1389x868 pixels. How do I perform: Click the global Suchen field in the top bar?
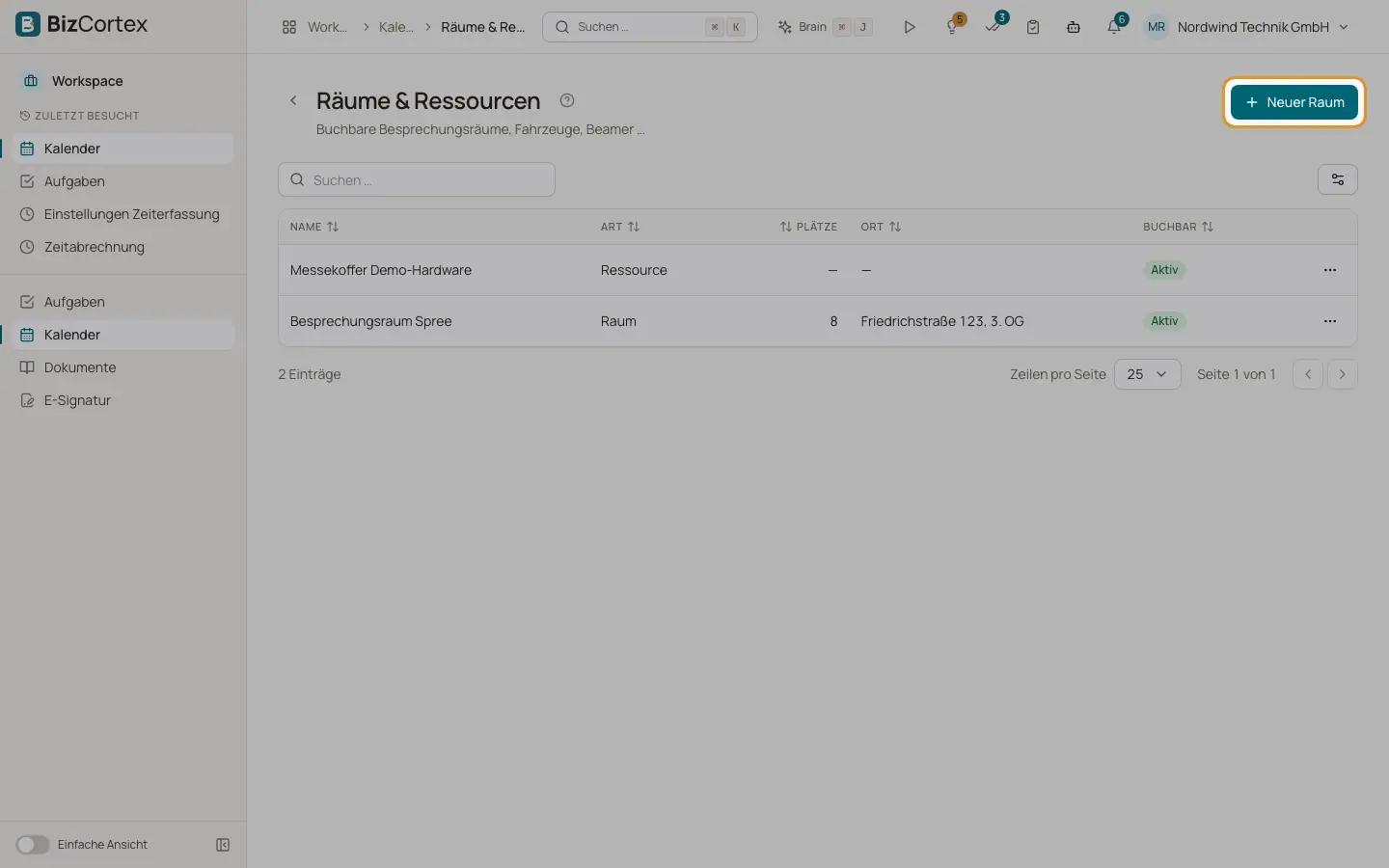650,27
